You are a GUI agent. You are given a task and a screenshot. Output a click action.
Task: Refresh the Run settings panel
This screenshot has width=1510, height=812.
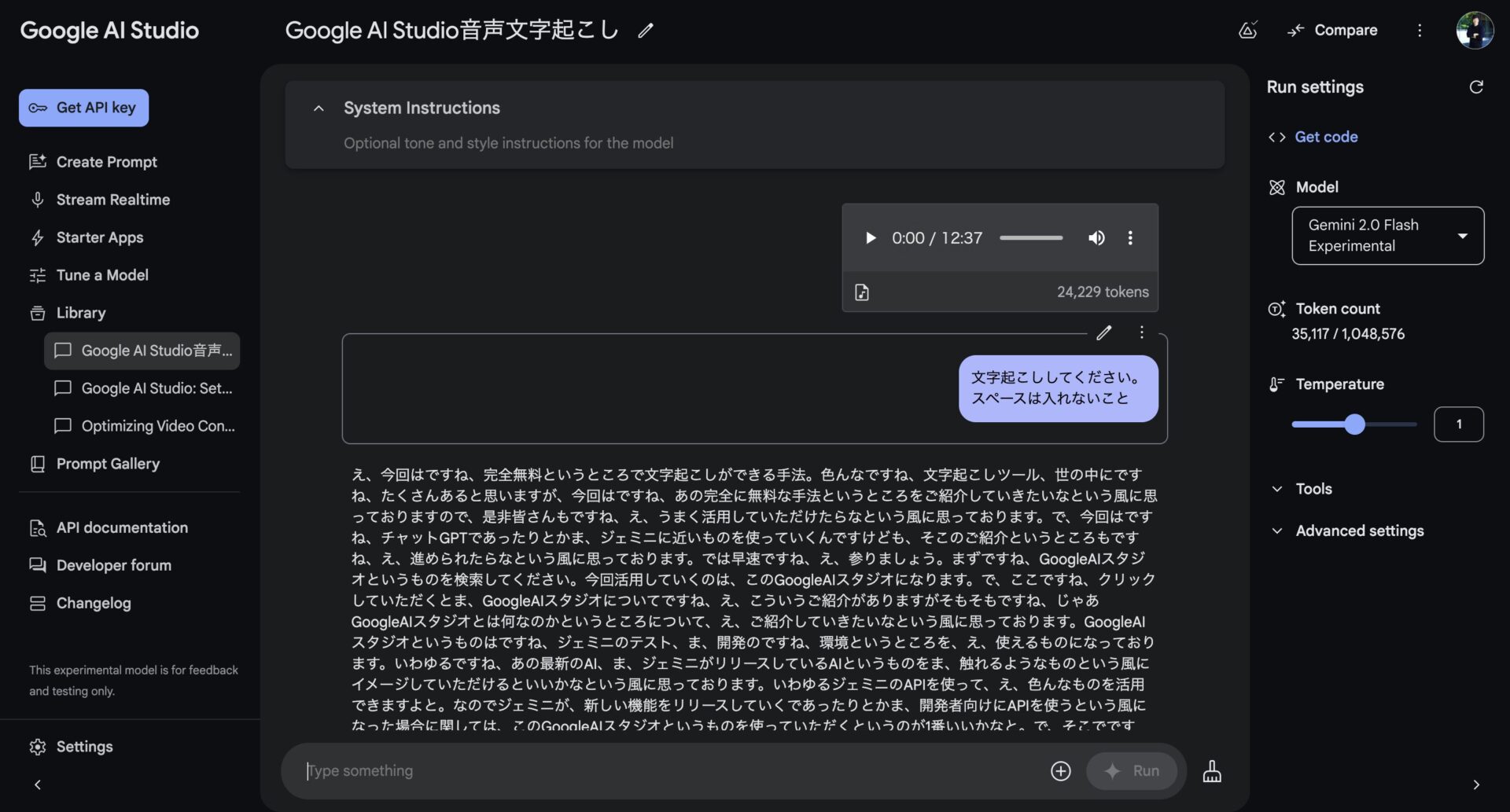1477,86
